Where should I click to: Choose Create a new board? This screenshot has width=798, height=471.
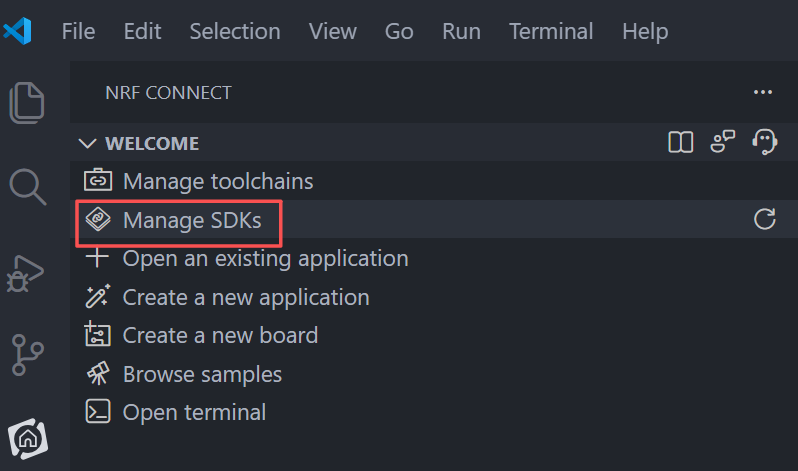click(x=220, y=336)
